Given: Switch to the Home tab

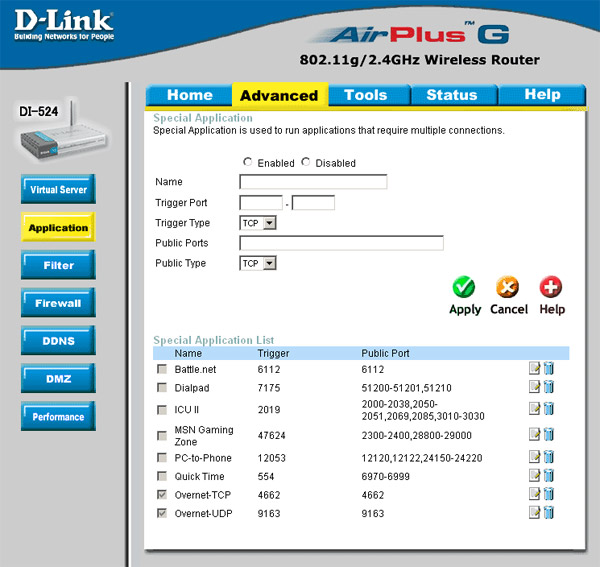Looking at the screenshot, I should pyautogui.click(x=189, y=95).
